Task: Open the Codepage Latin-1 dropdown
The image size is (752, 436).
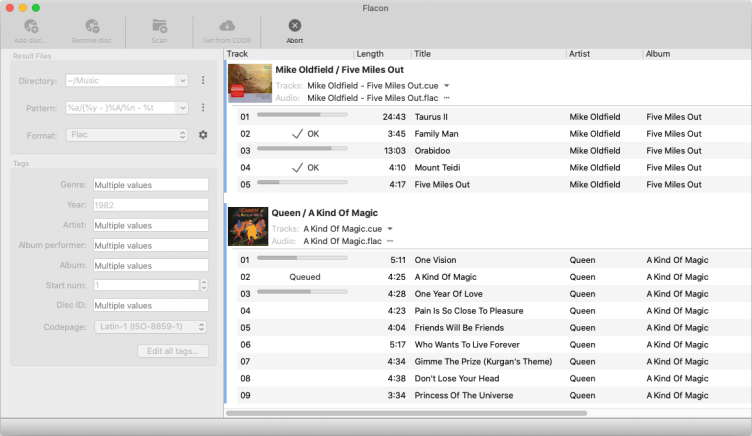Action: (150, 326)
